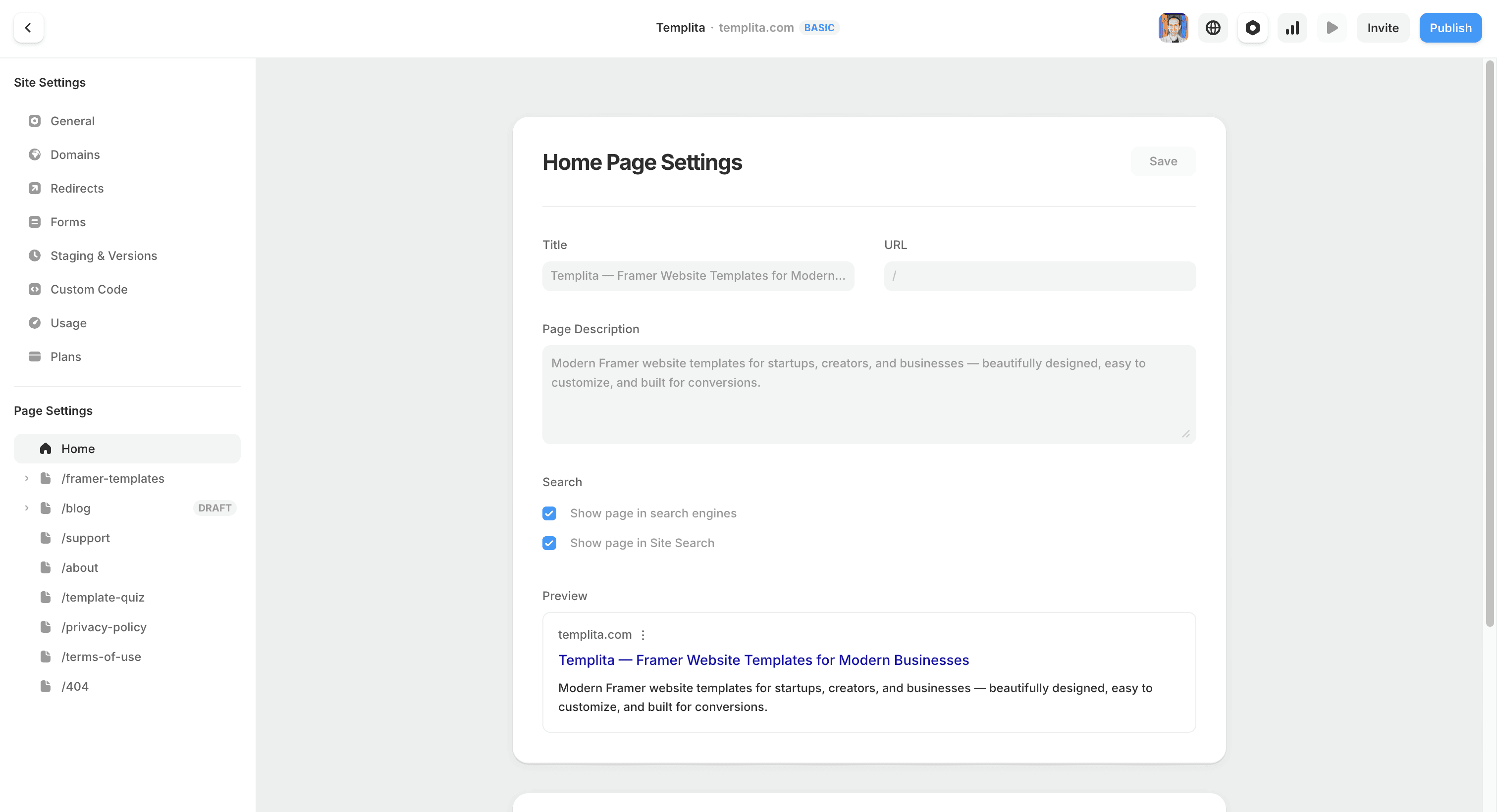Click the Templita project name in header

point(680,27)
